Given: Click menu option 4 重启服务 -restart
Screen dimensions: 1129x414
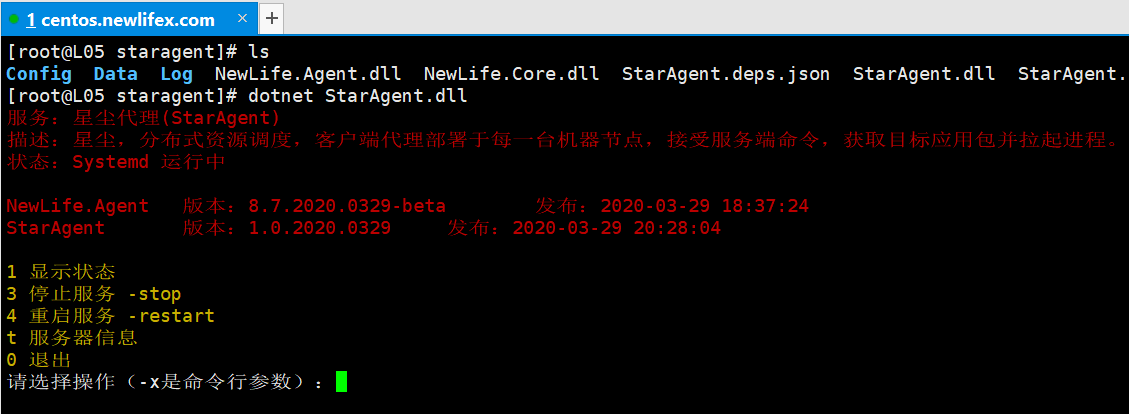Looking at the screenshot, I should (110, 315).
